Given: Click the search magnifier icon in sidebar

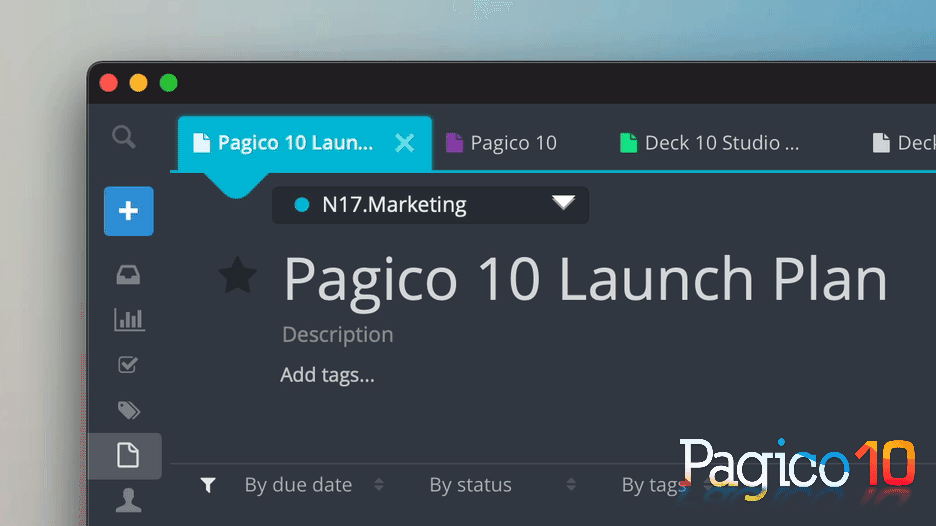Looking at the screenshot, I should [x=124, y=137].
